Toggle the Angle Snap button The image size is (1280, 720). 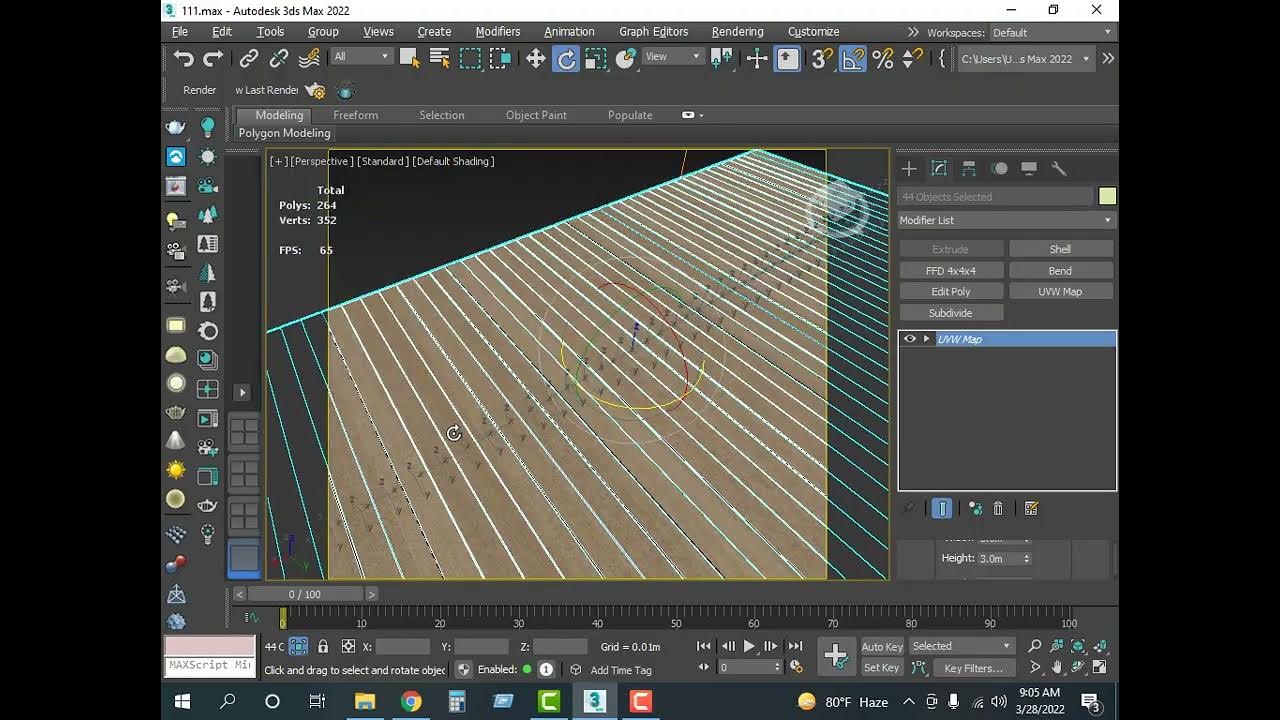[x=852, y=59]
